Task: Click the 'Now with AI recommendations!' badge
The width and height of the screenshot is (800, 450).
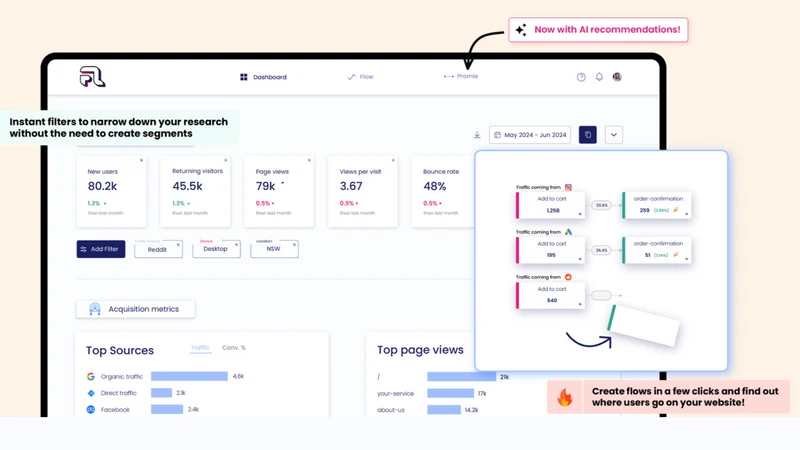Action: point(598,30)
